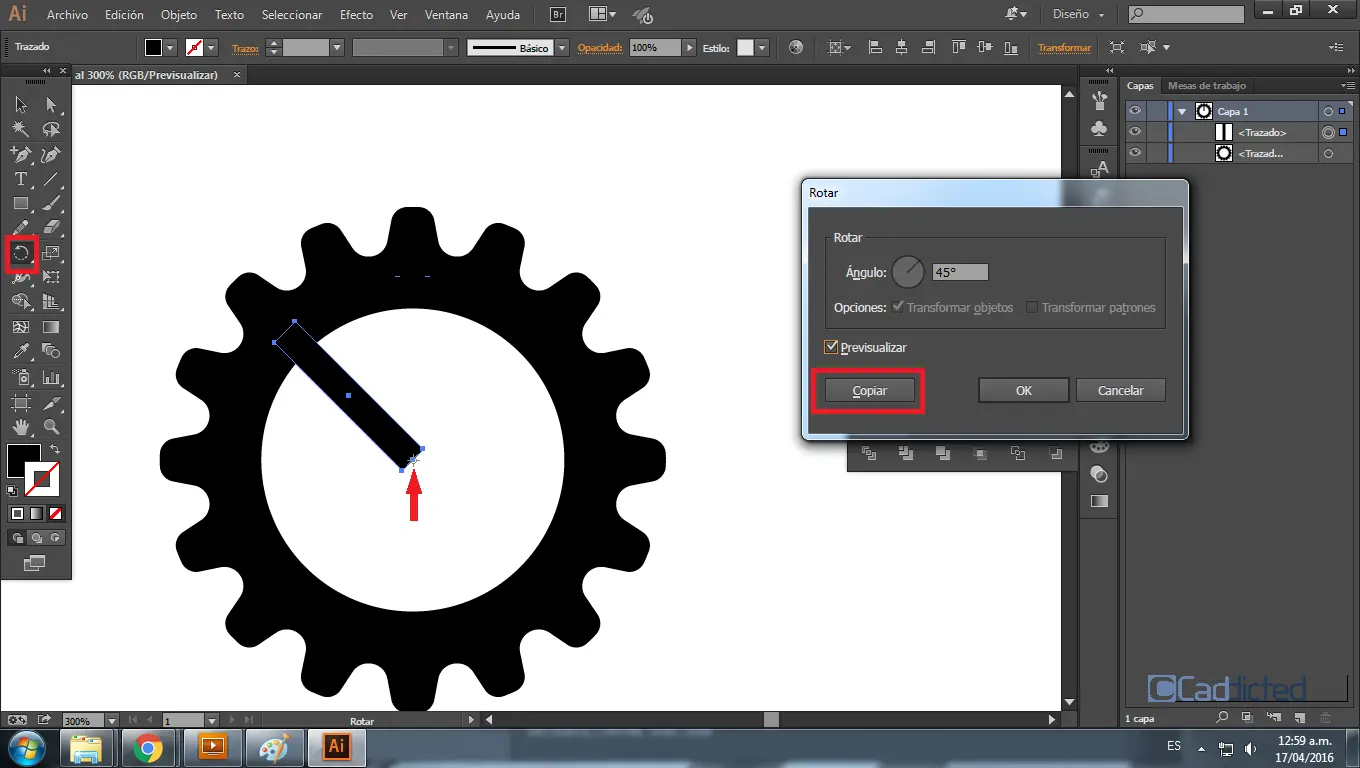Image resolution: width=1360 pixels, height=768 pixels.
Task: Click the Trazo stroke label link
Action: pos(245,47)
